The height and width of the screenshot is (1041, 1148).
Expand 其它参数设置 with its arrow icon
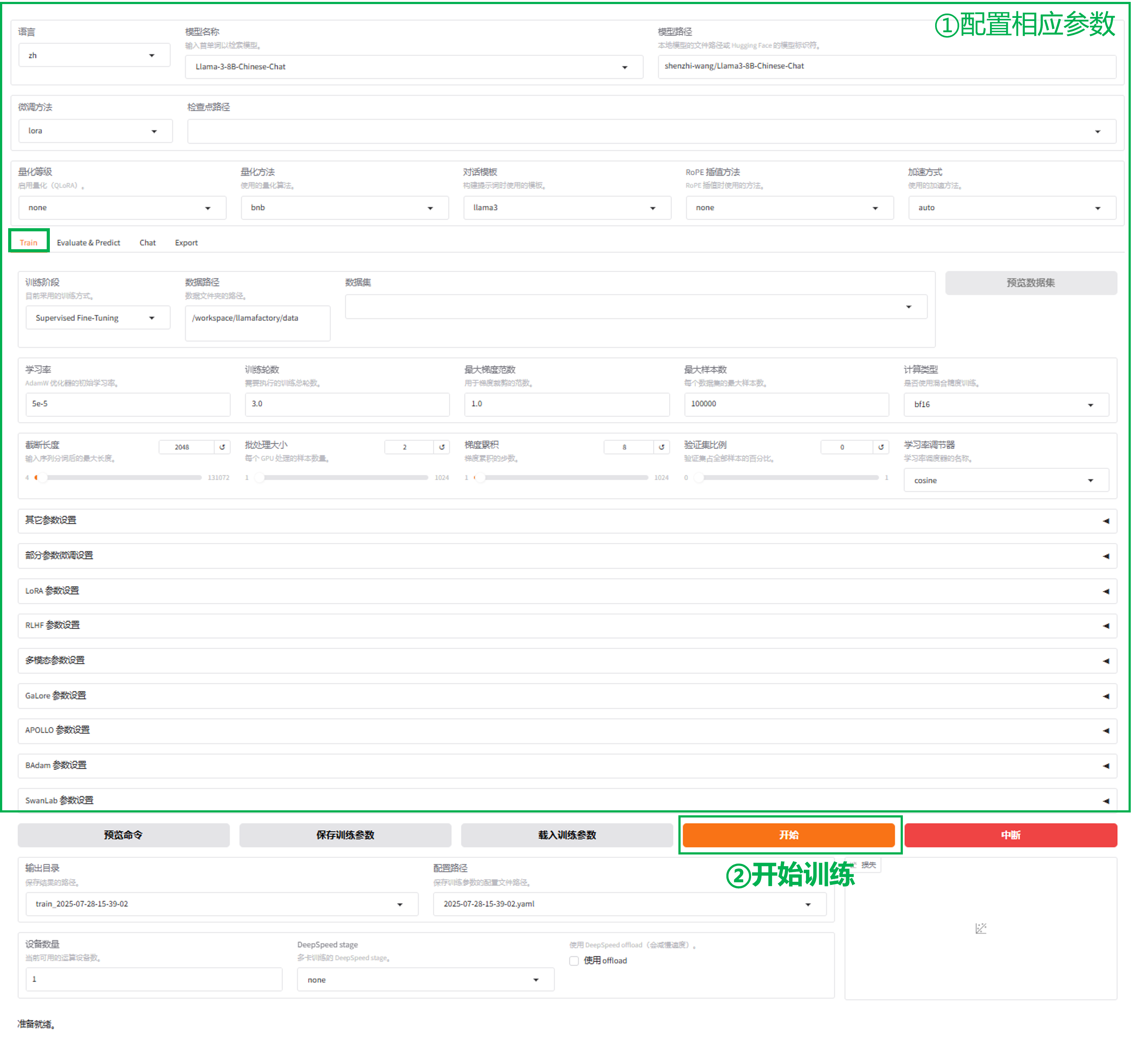[x=1105, y=520]
